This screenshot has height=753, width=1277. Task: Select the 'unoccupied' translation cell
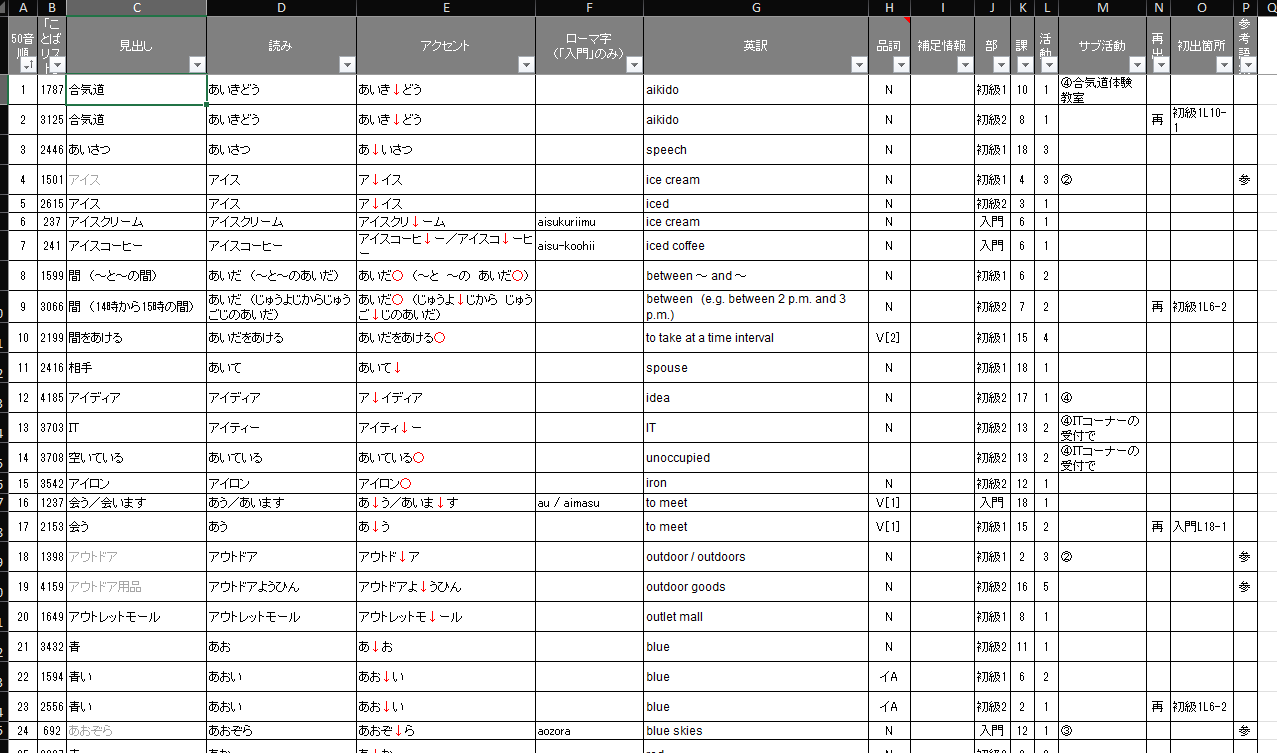pos(756,458)
